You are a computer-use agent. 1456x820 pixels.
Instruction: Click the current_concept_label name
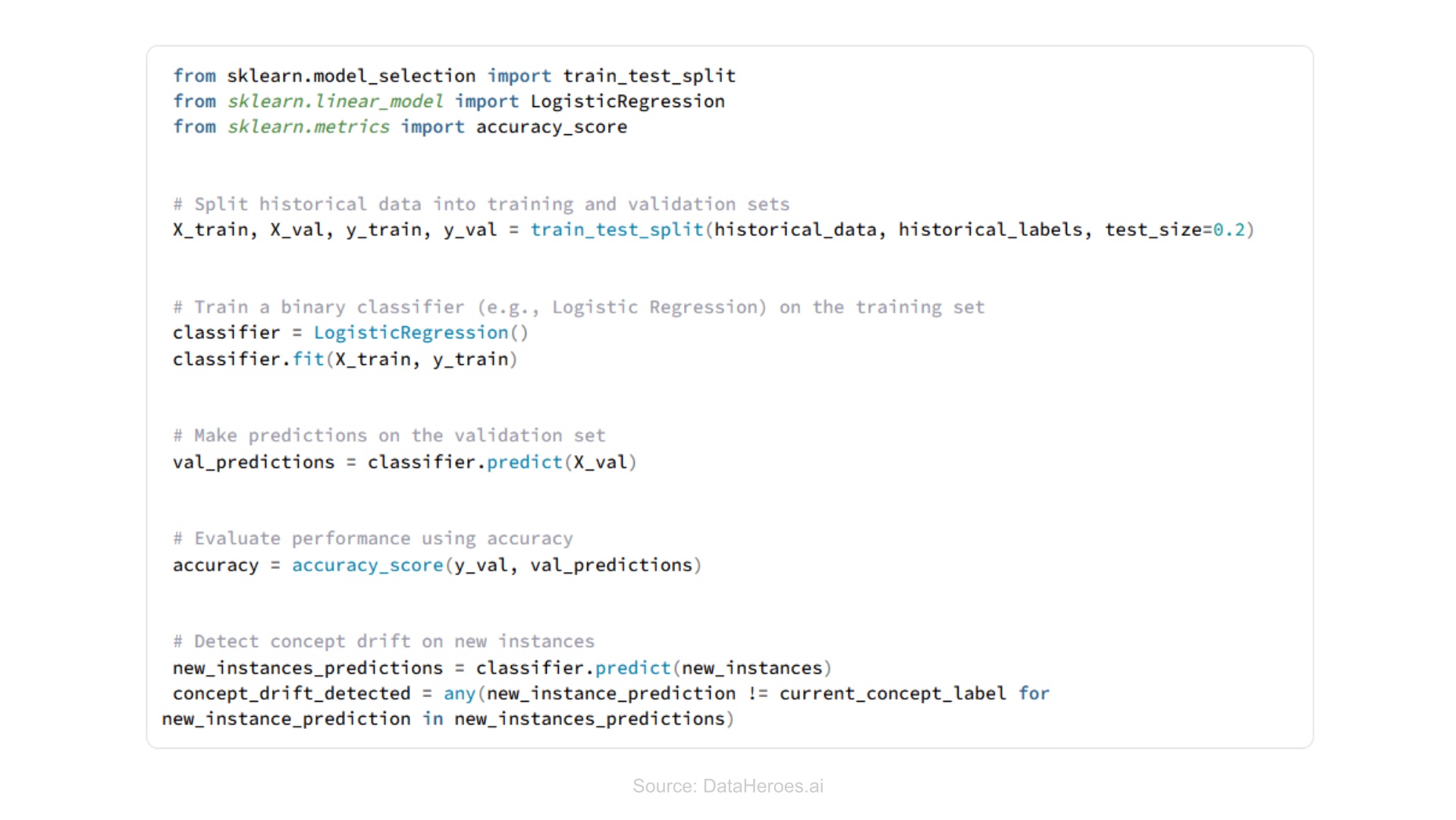pos(893,693)
